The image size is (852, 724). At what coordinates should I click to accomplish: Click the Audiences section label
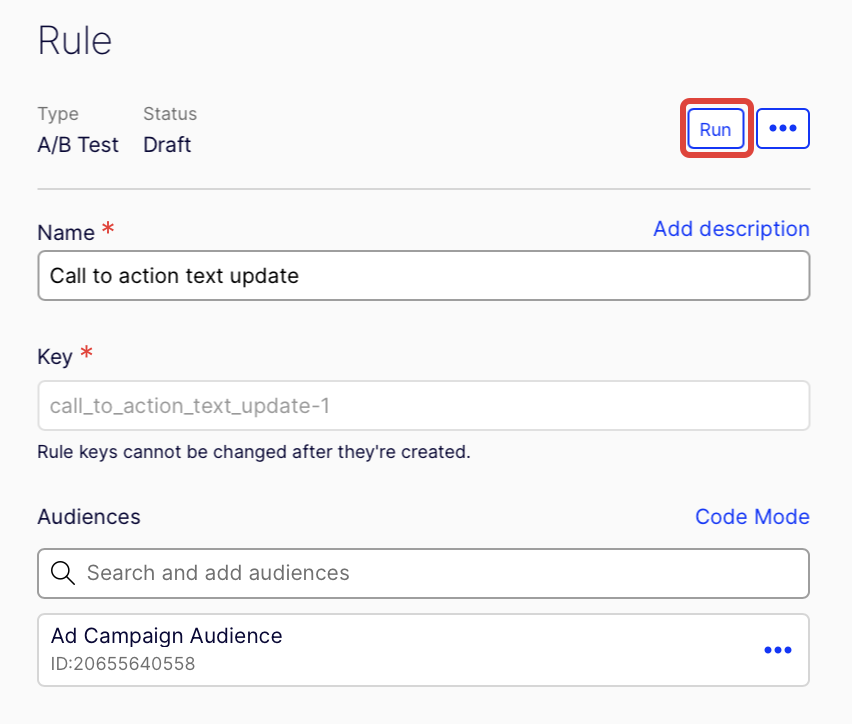(89, 517)
